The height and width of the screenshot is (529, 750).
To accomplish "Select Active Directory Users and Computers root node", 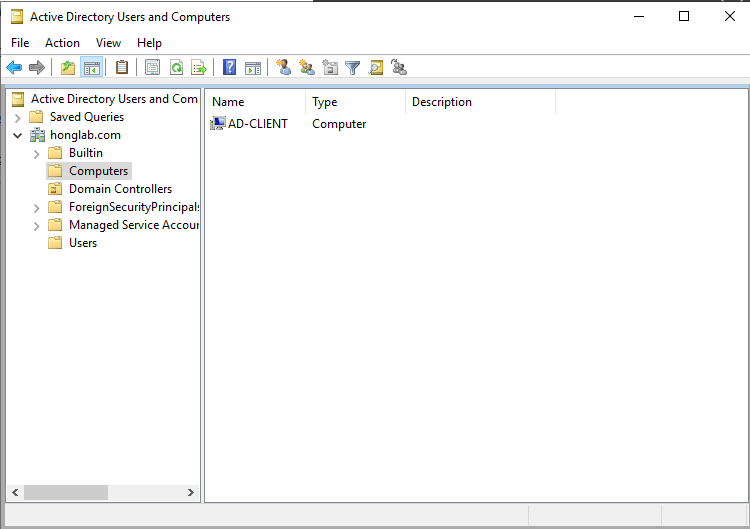I will 114,99.
